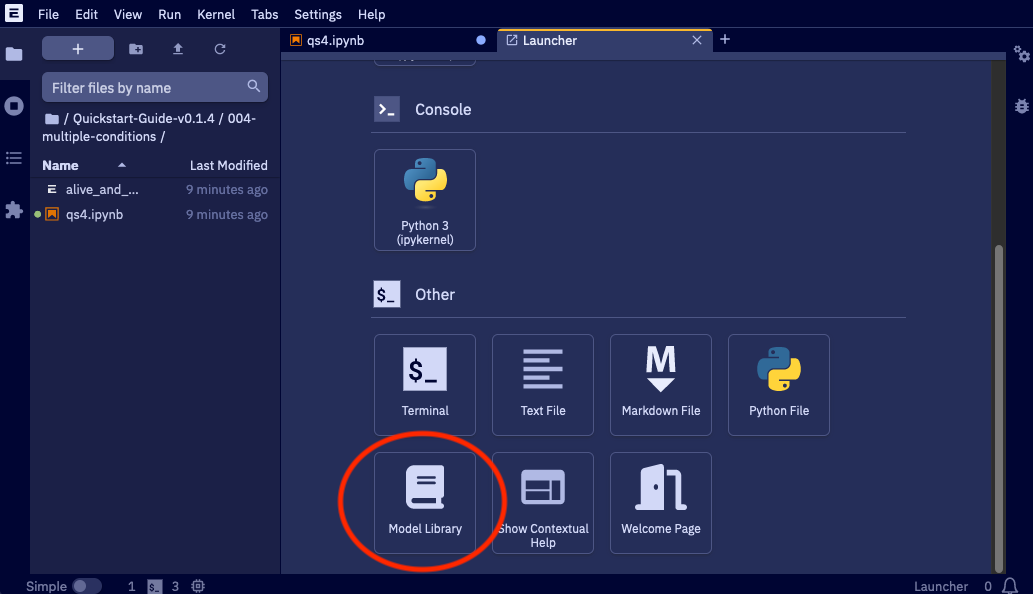Open the Welcome Page card

tap(661, 502)
